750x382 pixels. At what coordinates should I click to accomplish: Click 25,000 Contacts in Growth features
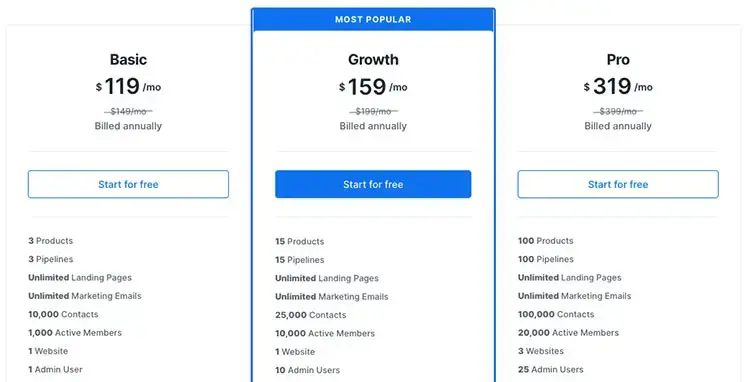point(310,315)
